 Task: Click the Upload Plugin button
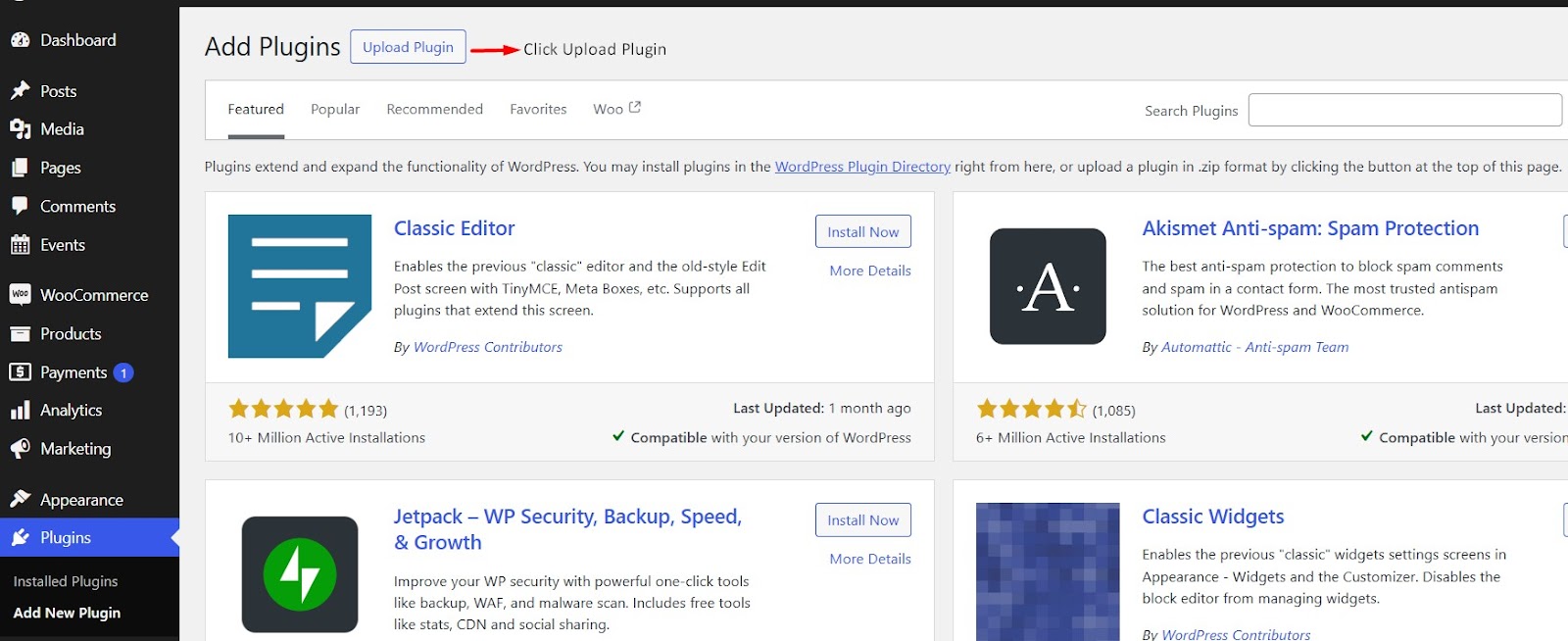pos(408,47)
